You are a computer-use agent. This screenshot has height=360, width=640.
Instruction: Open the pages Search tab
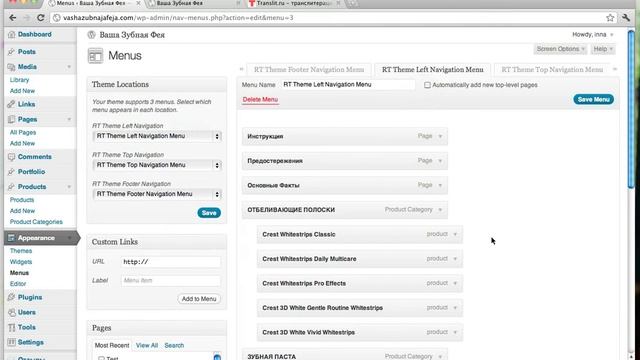[x=174, y=345]
